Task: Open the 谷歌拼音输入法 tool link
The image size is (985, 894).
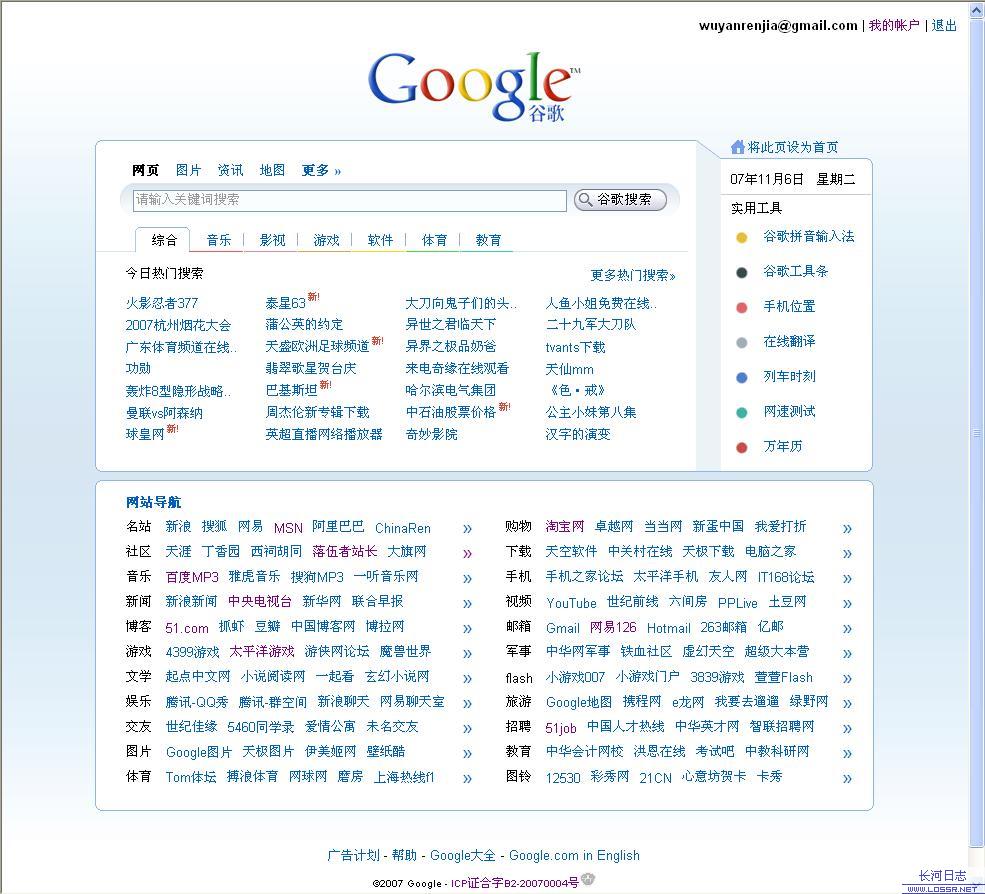Action: coord(808,237)
